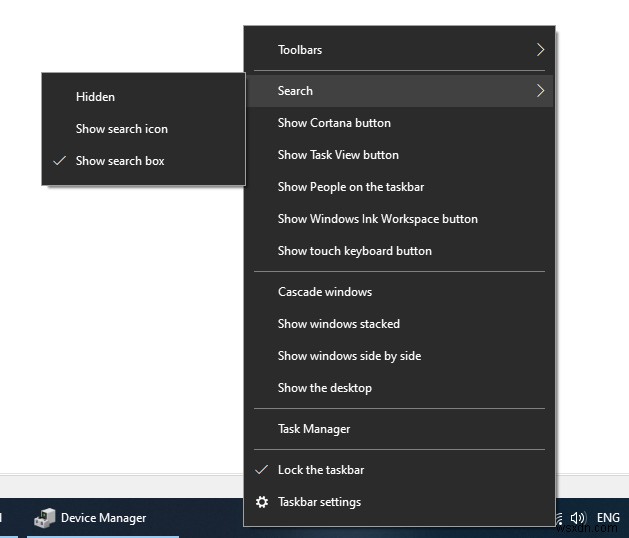The width and height of the screenshot is (629, 538).
Task: Enable Show Windows Ink Workspace button
Action: (377, 219)
